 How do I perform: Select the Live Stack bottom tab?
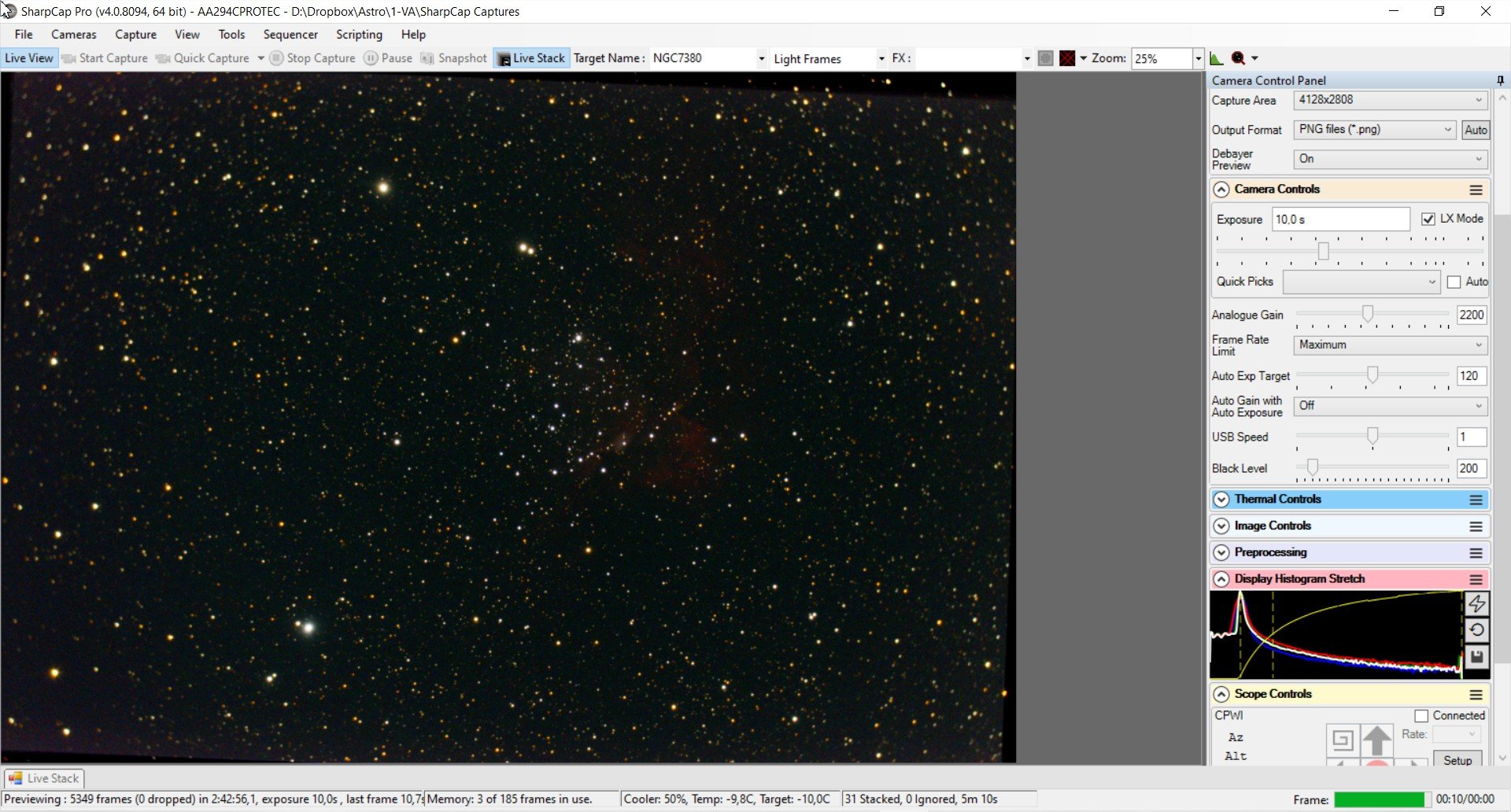[44, 778]
